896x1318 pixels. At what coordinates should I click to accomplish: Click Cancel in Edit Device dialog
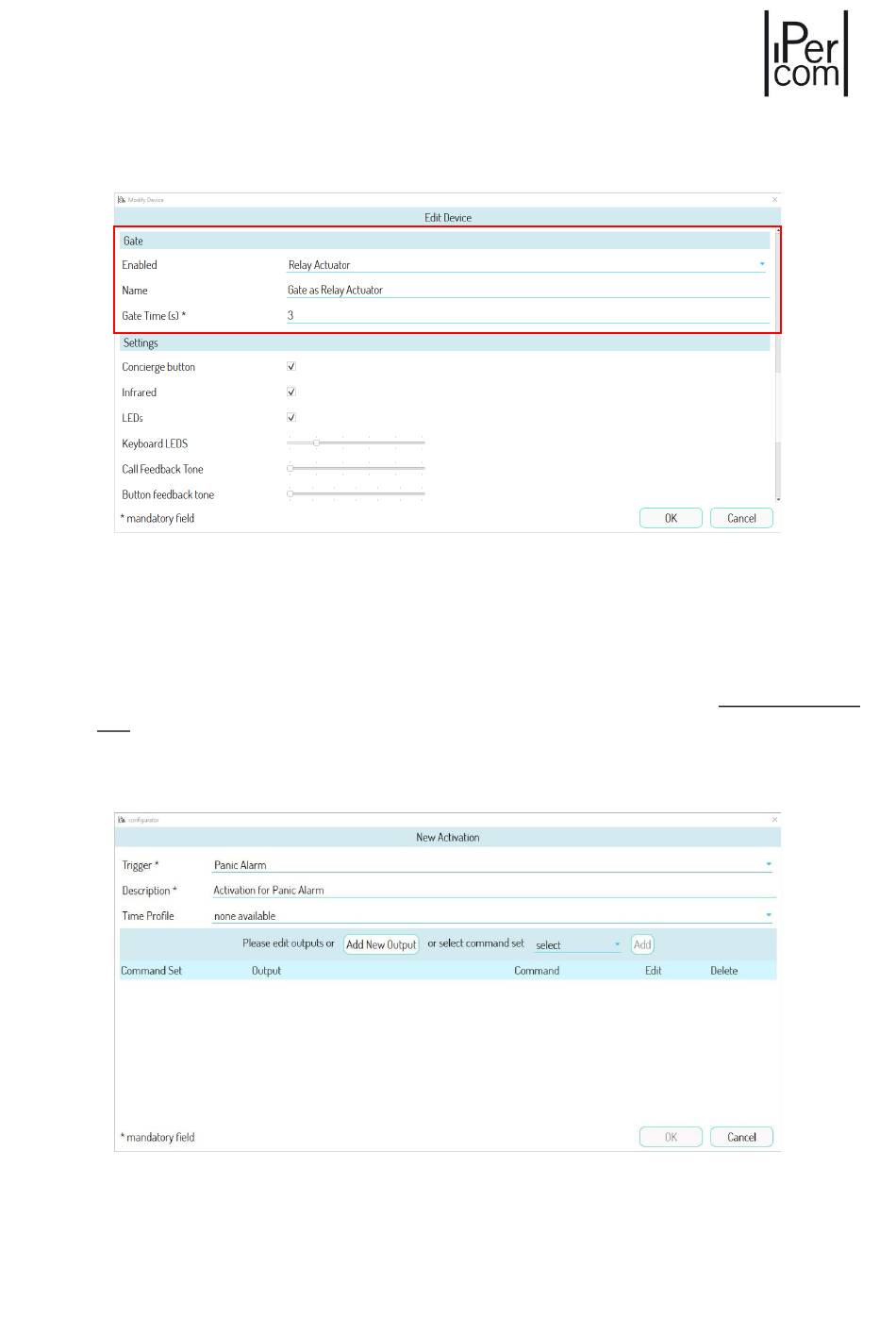(741, 518)
